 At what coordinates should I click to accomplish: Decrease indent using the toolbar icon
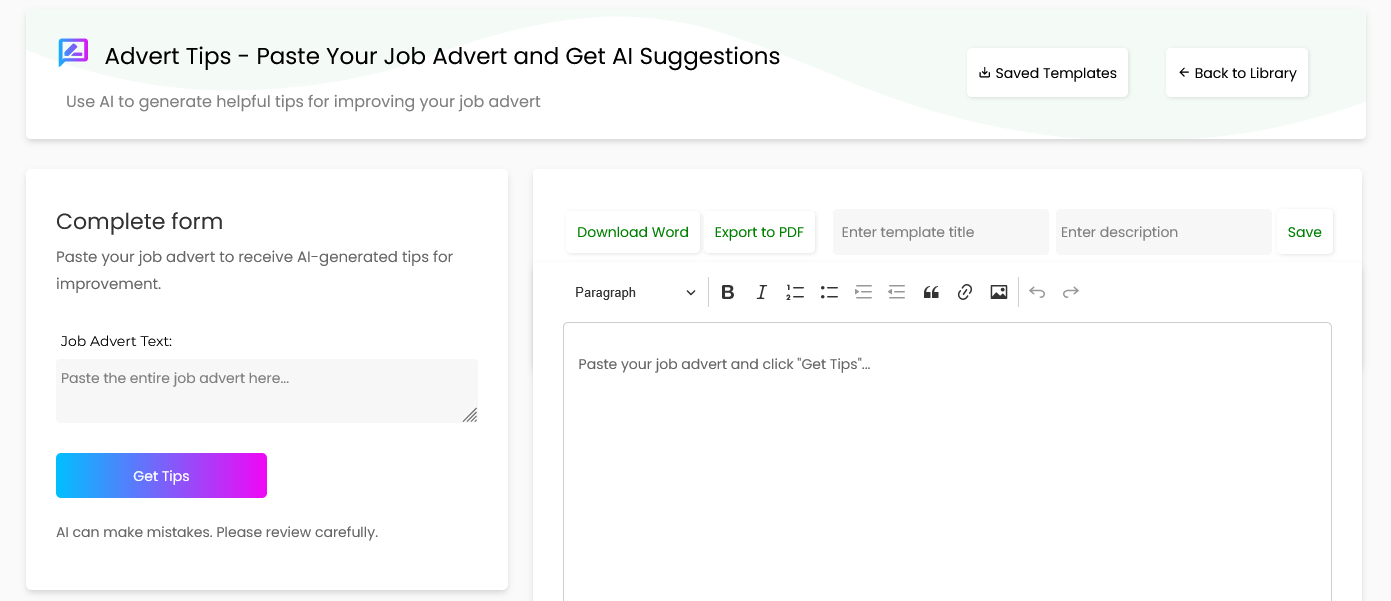coord(897,292)
